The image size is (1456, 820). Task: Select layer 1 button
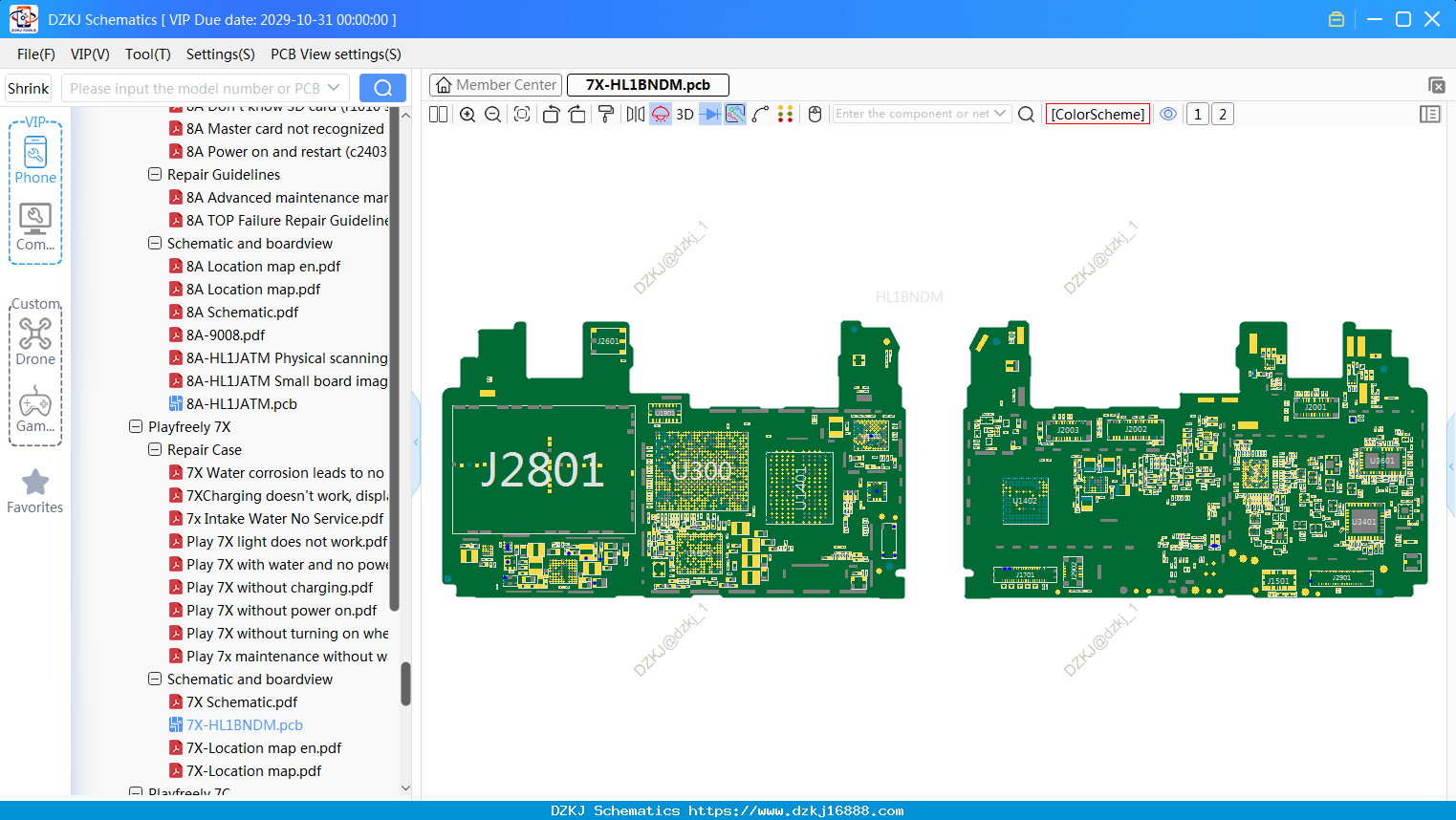pyautogui.click(x=1198, y=115)
